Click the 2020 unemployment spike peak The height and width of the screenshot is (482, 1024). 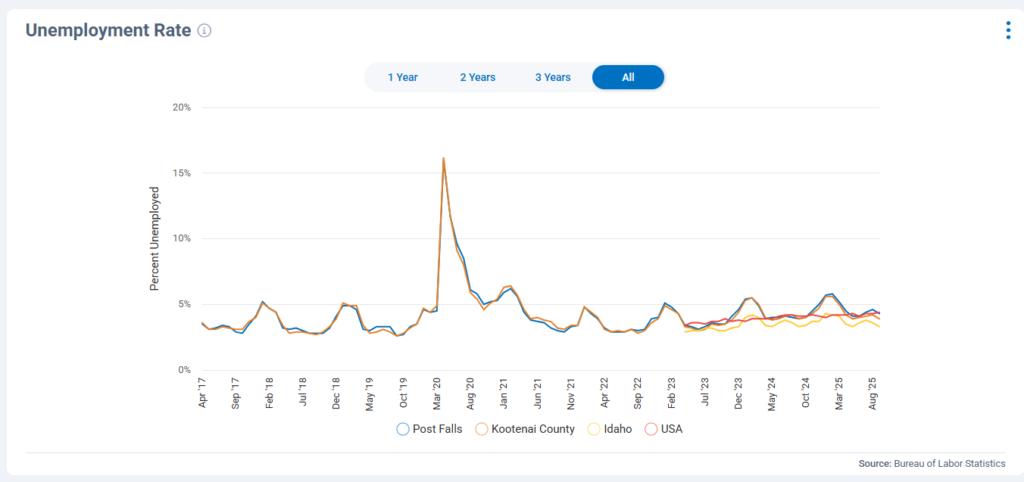[x=443, y=158]
